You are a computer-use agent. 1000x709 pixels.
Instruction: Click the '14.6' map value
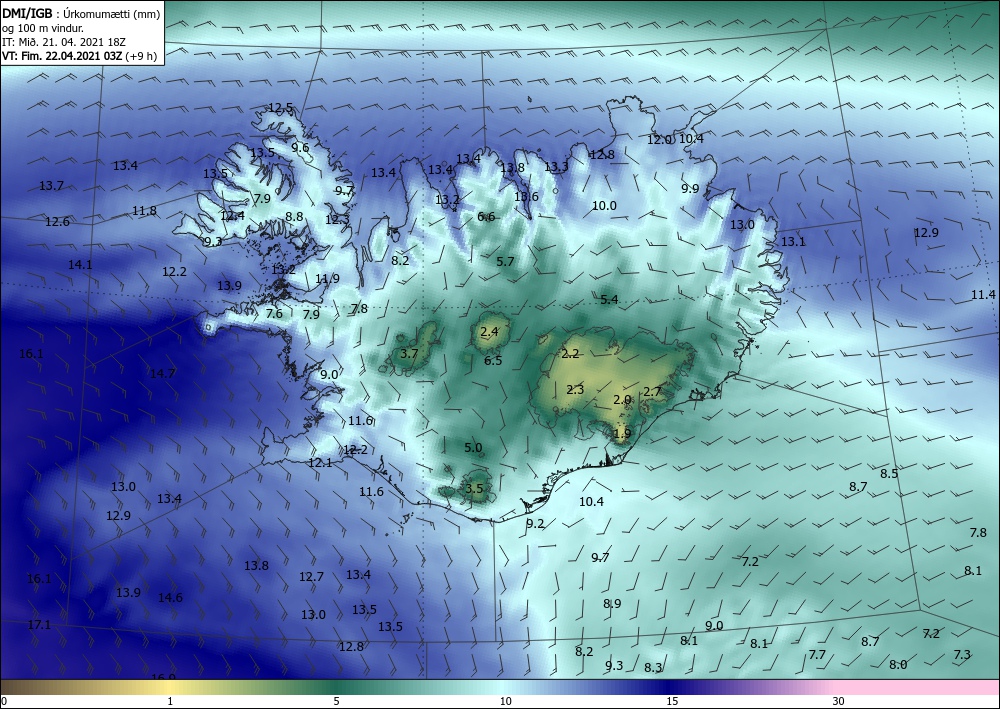(170, 597)
